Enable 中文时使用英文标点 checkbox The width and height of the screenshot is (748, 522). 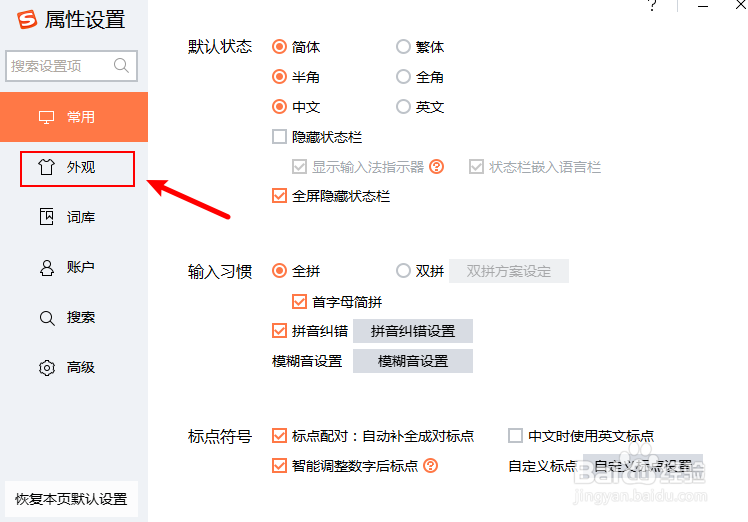515,436
